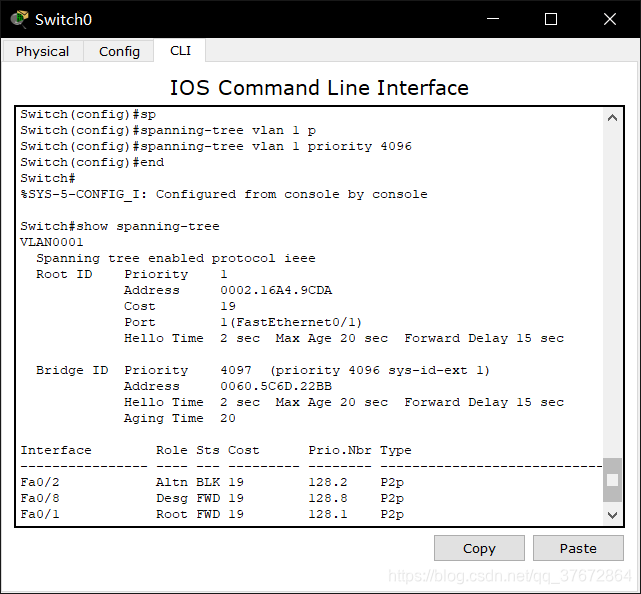The image size is (641, 594).
Task: Click the Fa0/2 interface row
Action: point(212,482)
